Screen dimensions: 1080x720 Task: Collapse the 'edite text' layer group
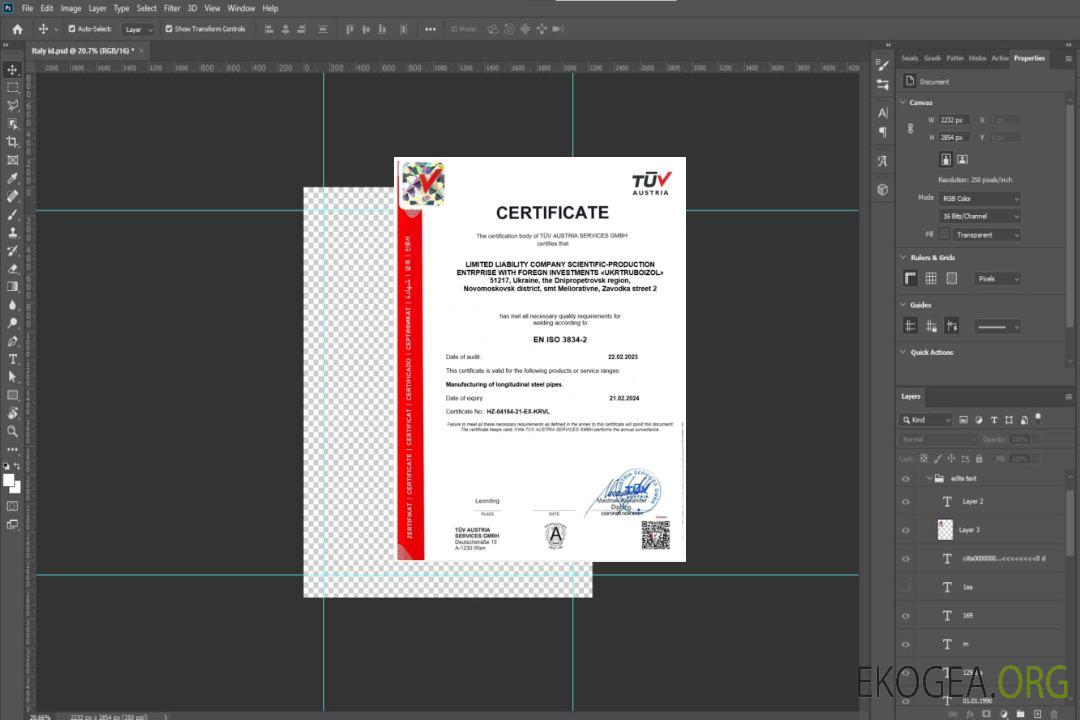pyautogui.click(x=929, y=478)
